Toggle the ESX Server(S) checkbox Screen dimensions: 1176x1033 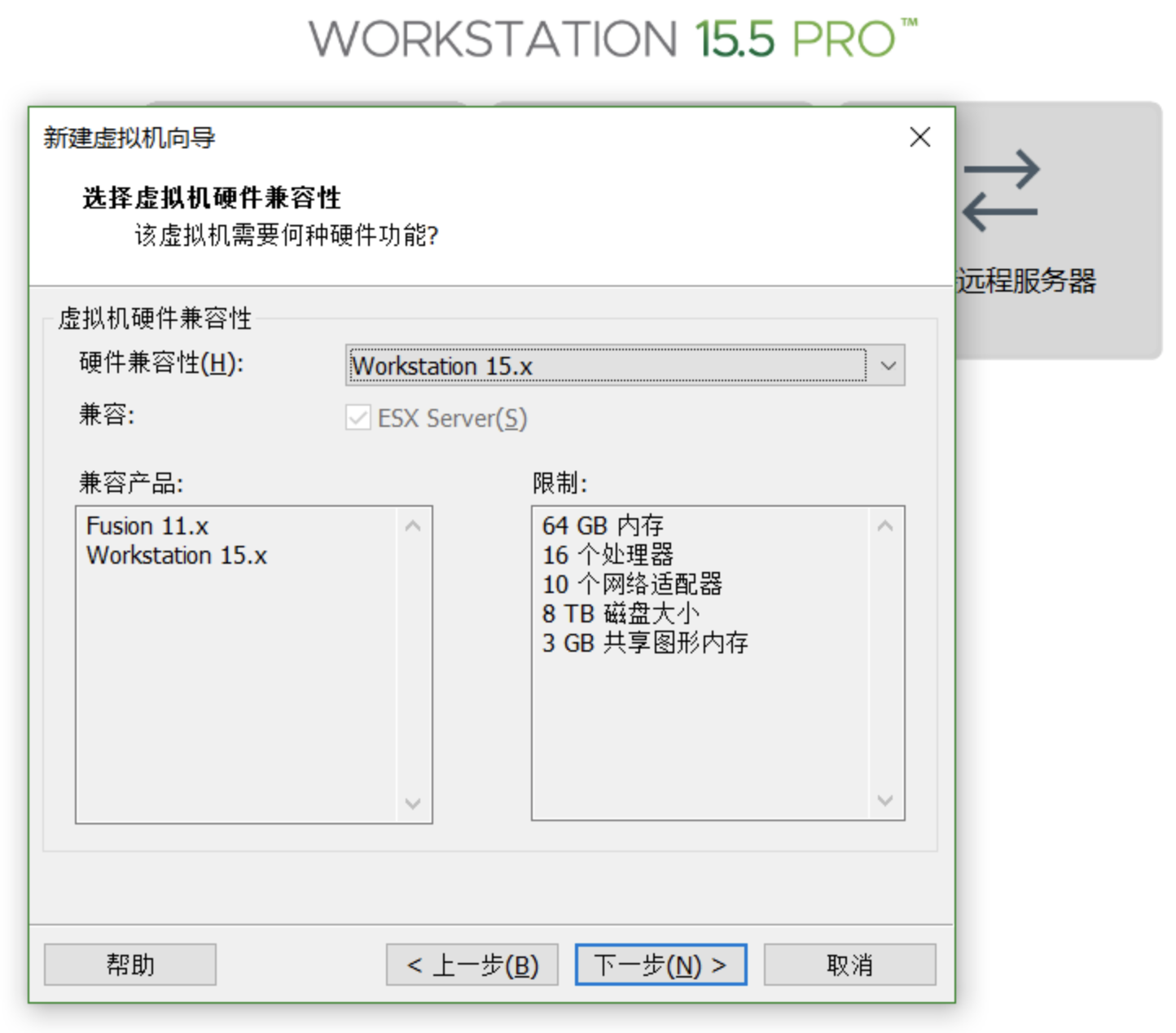358,418
